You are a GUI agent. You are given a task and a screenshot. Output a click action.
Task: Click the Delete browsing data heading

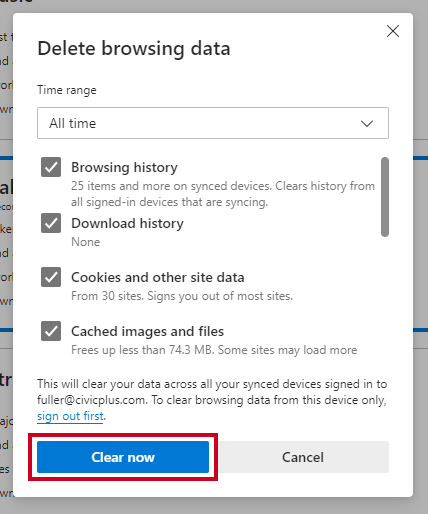pos(134,49)
